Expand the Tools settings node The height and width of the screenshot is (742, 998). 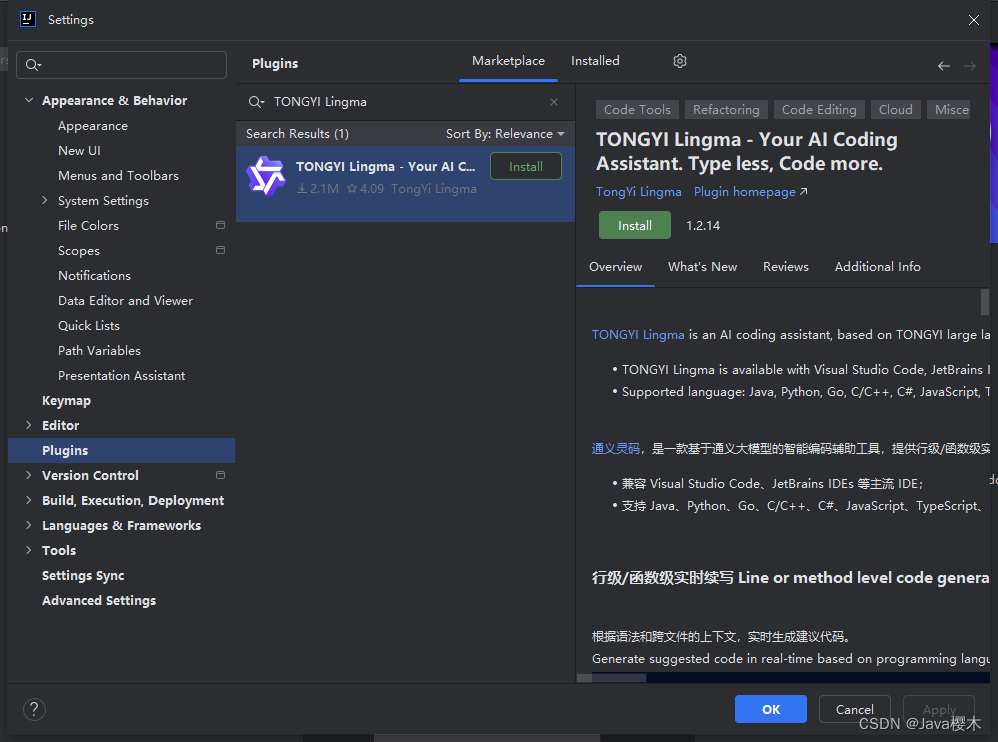pyautogui.click(x=29, y=550)
